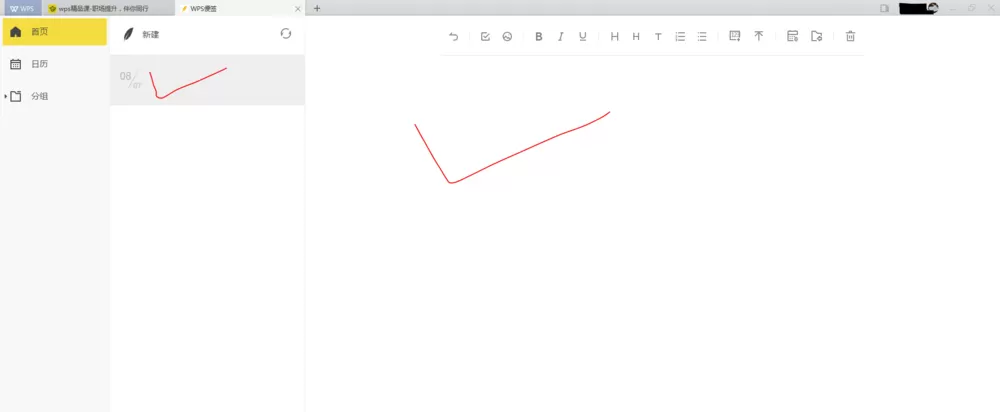This screenshot has width=1000, height=412.
Task: Set a calendar reminder for note
Action: tap(793, 36)
